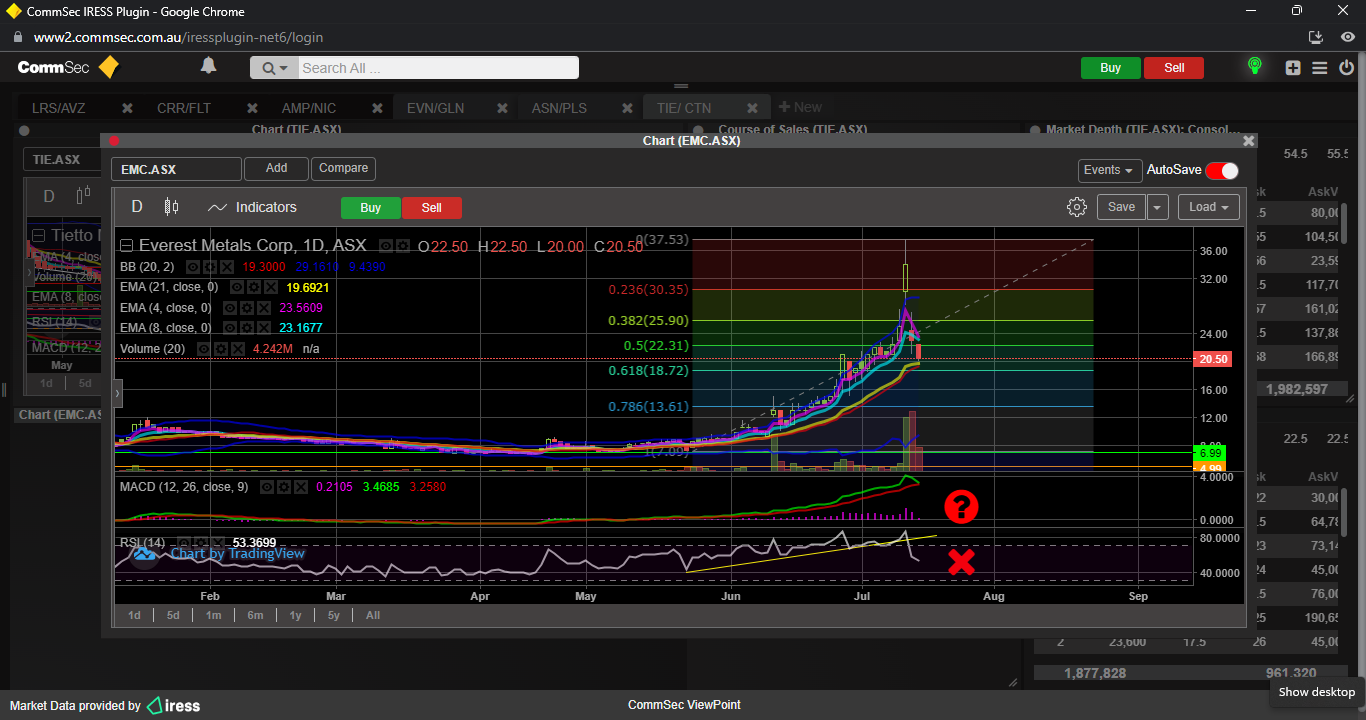The height and width of the screenshot is (720, 1366).
Task: Click the Compare button
Action: coord(343,168)
